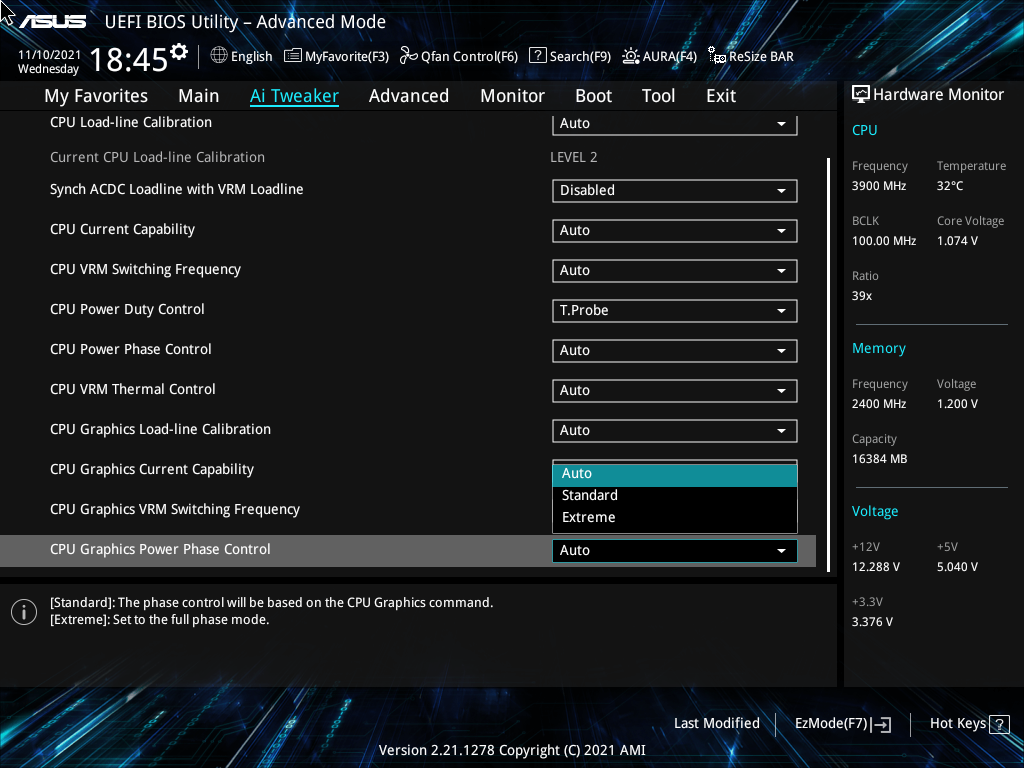Choose Standard in the open dropdown list

pos(675,496)
